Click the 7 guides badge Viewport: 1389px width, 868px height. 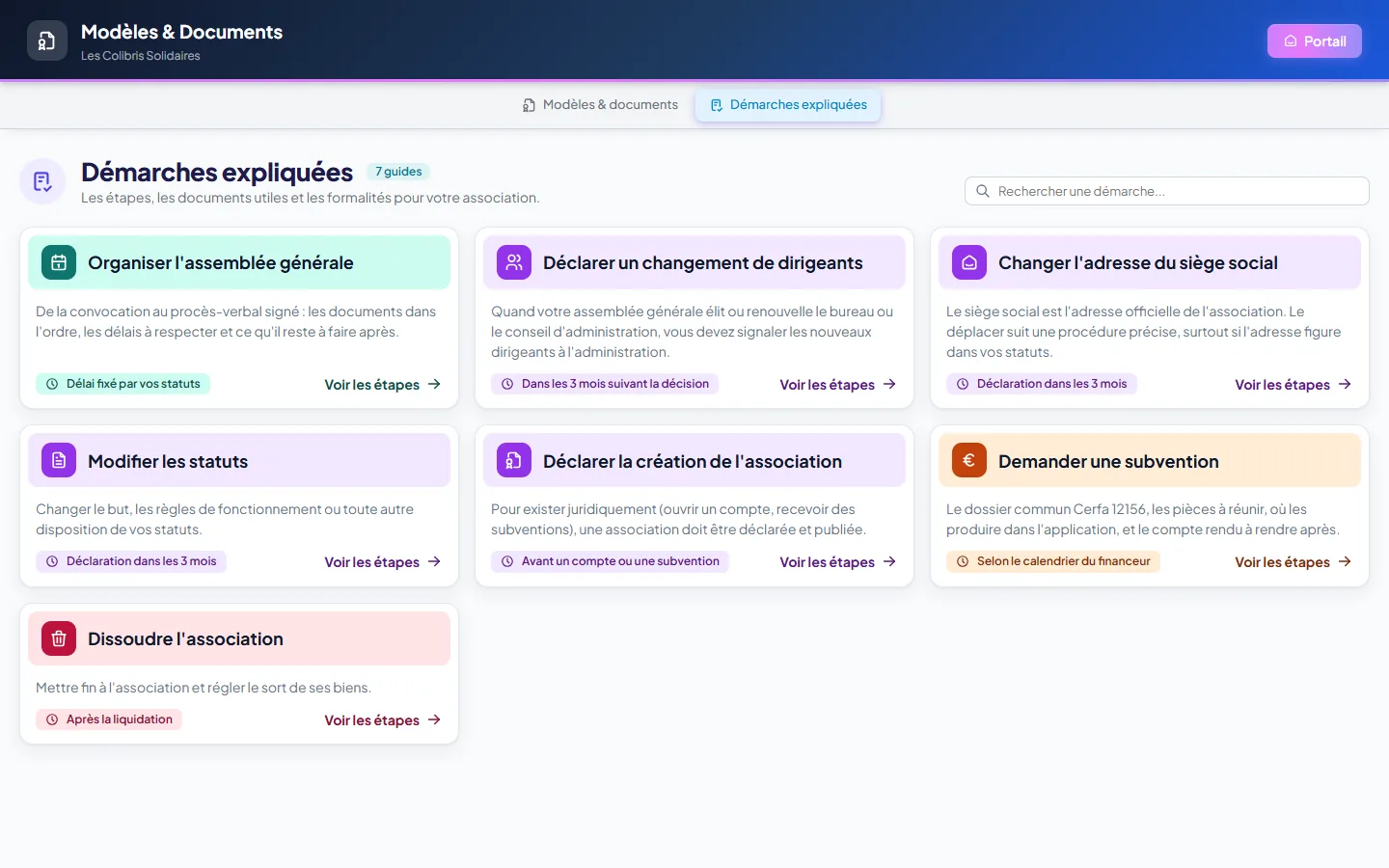pos(398,172)
